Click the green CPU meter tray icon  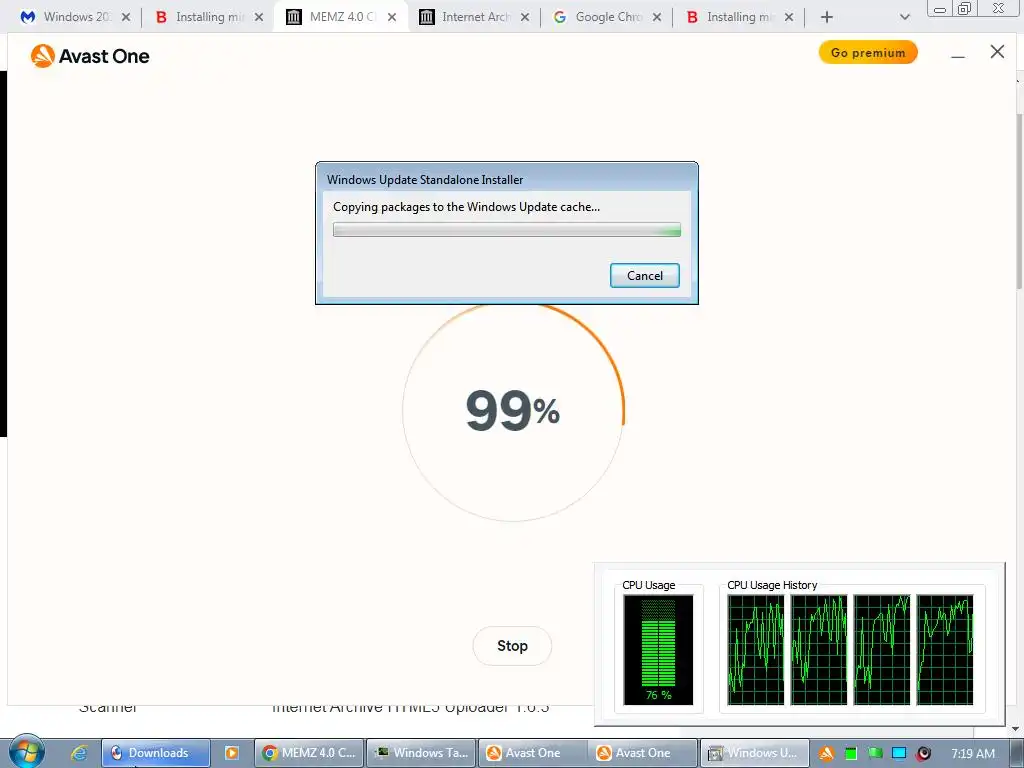click(x=851, y=754)
